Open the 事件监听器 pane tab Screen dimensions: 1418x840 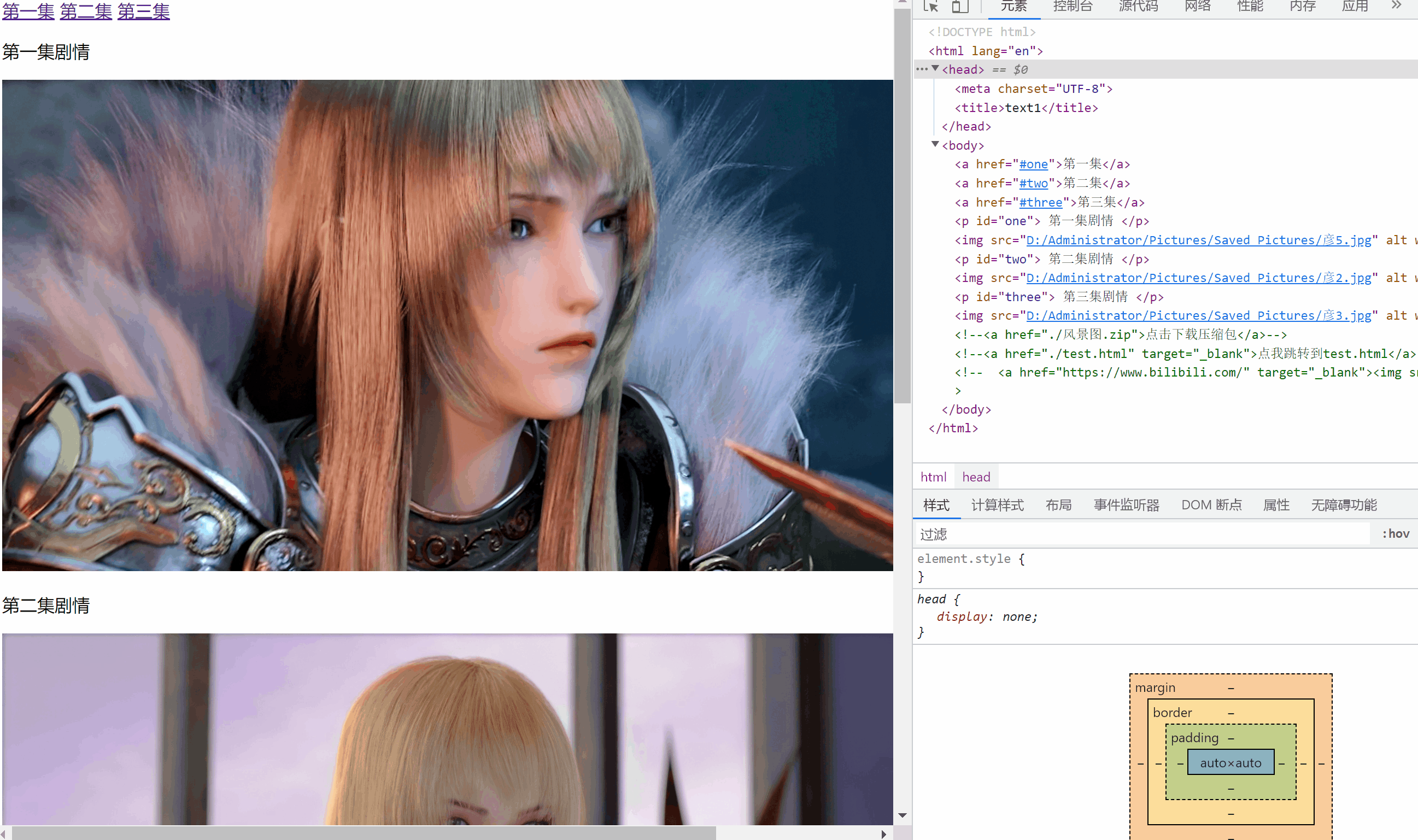[x=1127, y=505]
